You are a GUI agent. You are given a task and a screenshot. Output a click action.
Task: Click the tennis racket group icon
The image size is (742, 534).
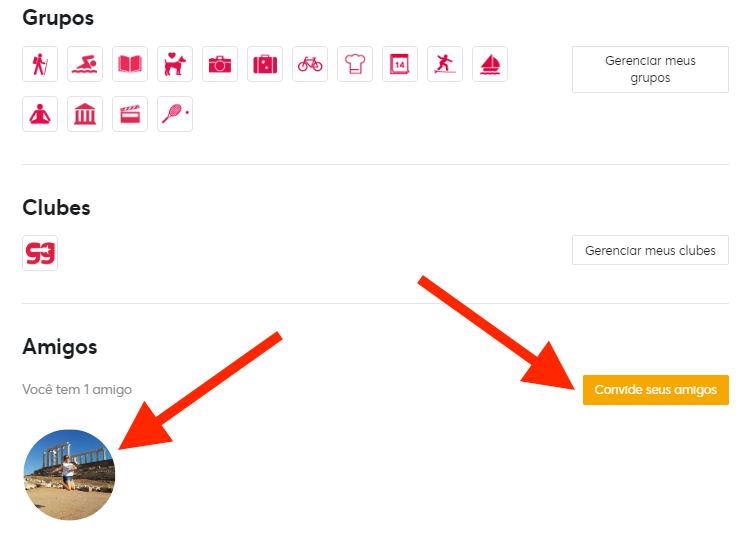pos(175,114)
